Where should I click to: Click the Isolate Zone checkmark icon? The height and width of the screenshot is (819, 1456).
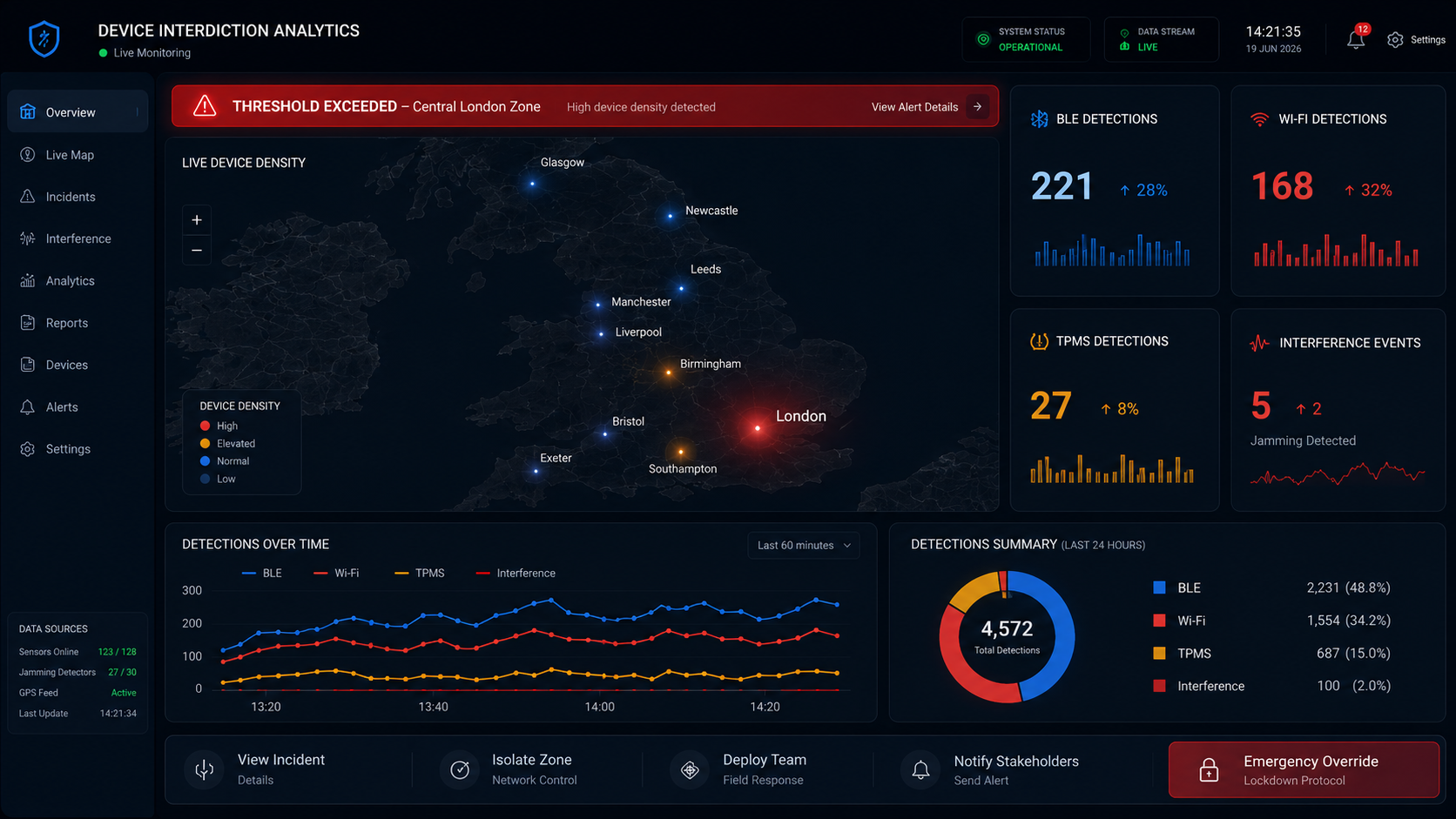click(460, 769)
